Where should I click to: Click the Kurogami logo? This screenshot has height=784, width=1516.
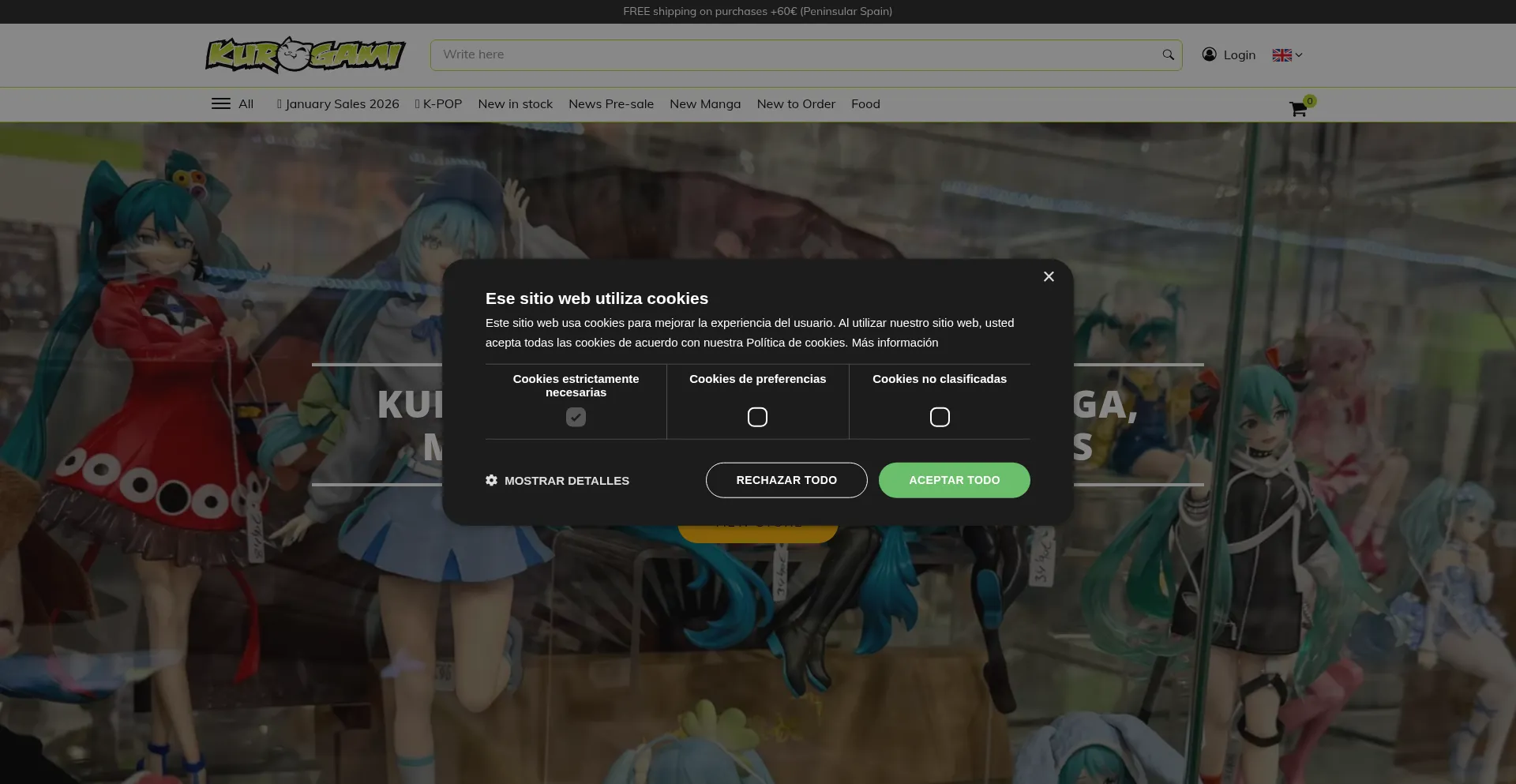click(306, 54)
